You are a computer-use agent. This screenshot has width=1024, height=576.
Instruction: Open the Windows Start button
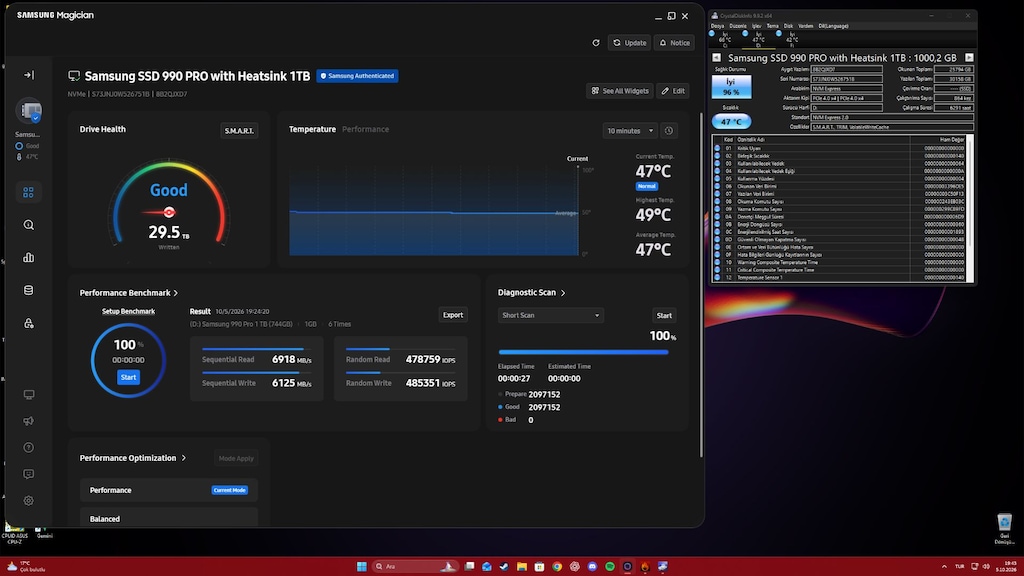point(361,566)
